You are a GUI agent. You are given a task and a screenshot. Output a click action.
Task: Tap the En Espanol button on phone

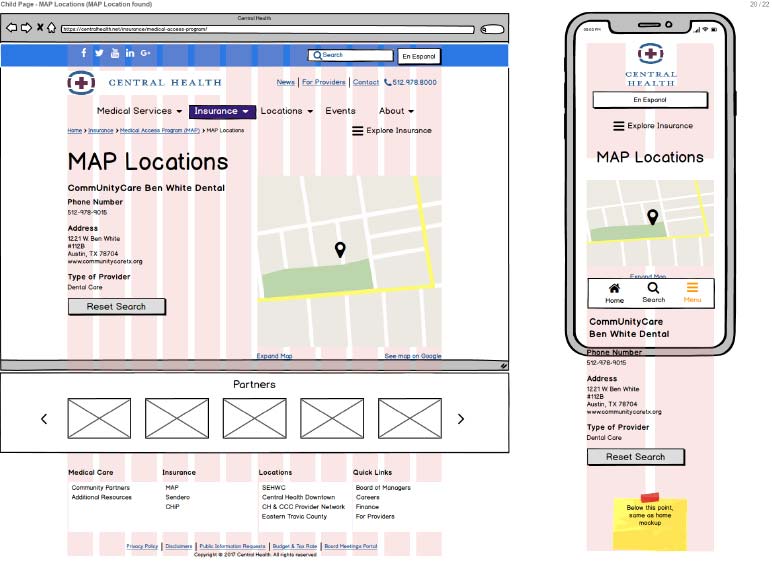tap(650, 100)
